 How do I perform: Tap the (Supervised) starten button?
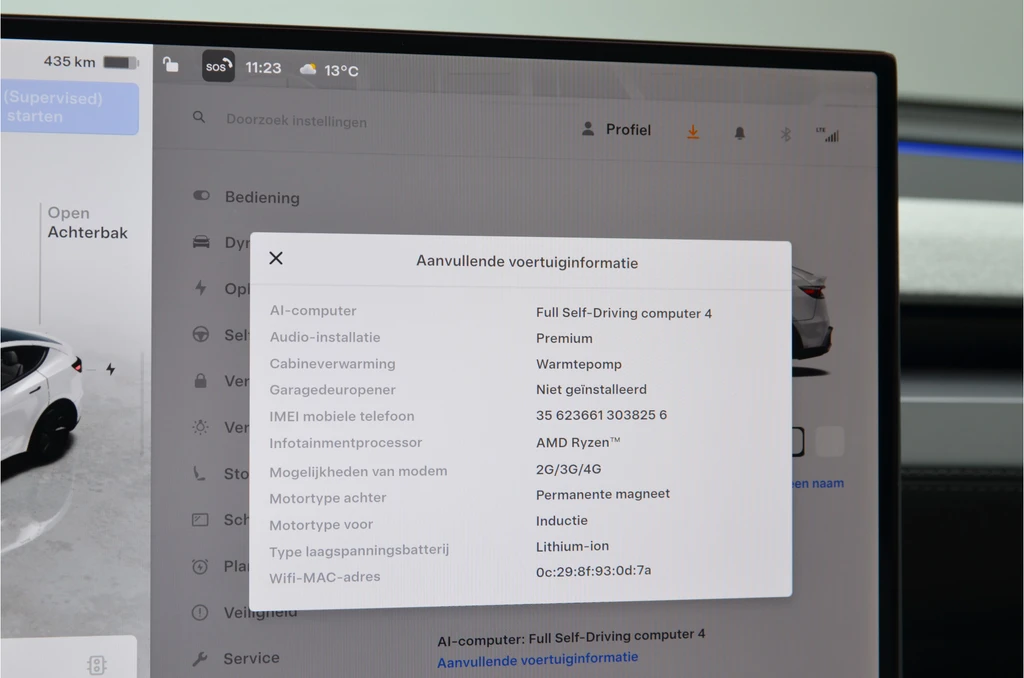(69, 108)
